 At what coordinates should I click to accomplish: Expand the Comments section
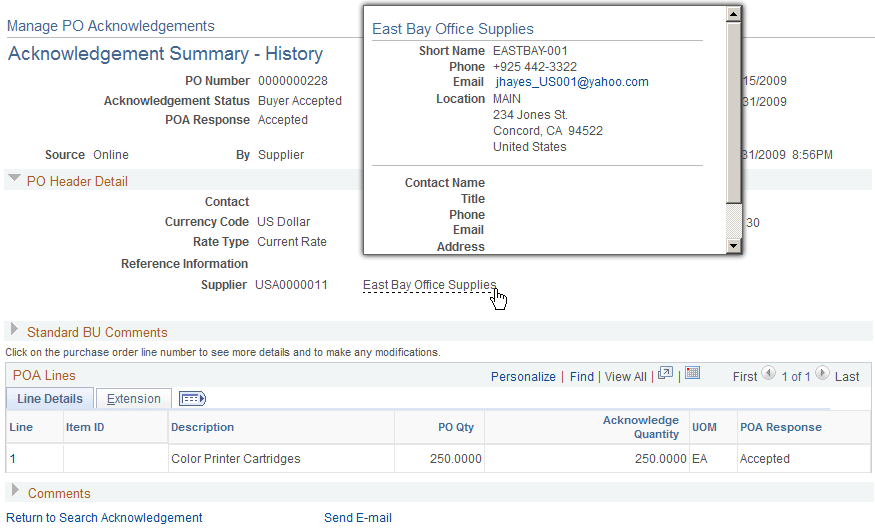[15, 491]
